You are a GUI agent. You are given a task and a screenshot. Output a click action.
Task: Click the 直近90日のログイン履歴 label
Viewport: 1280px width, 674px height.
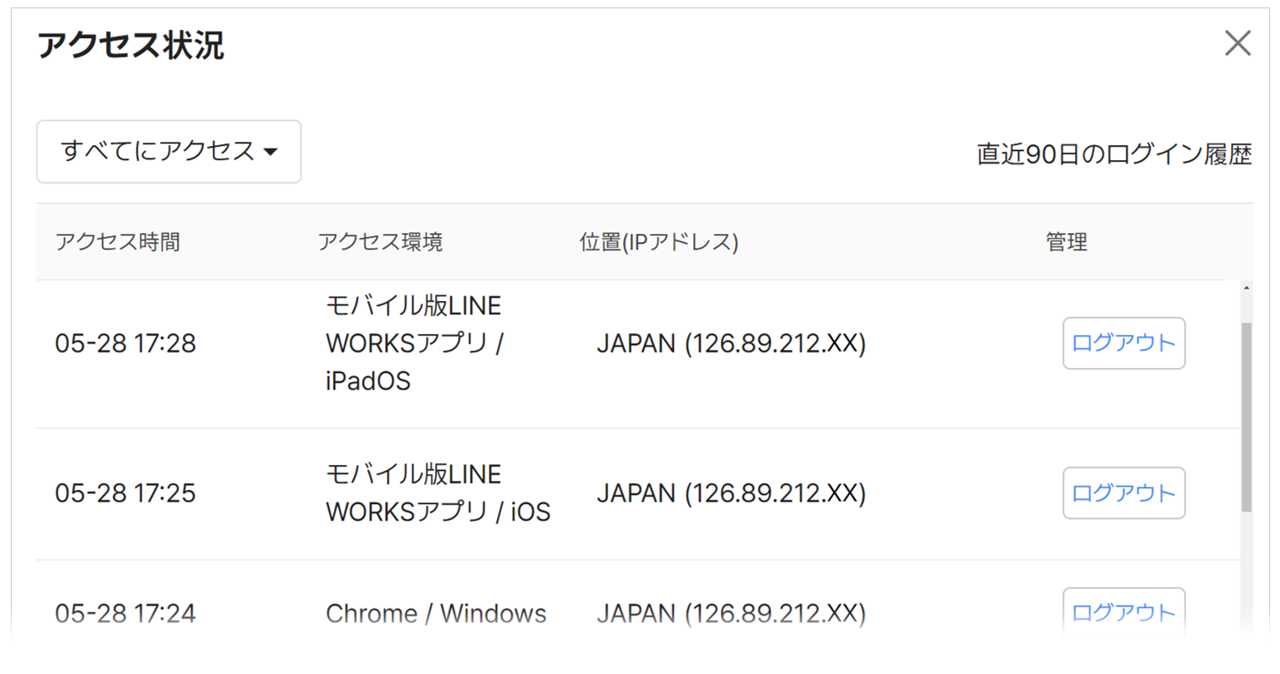[x=1114, y=155]
